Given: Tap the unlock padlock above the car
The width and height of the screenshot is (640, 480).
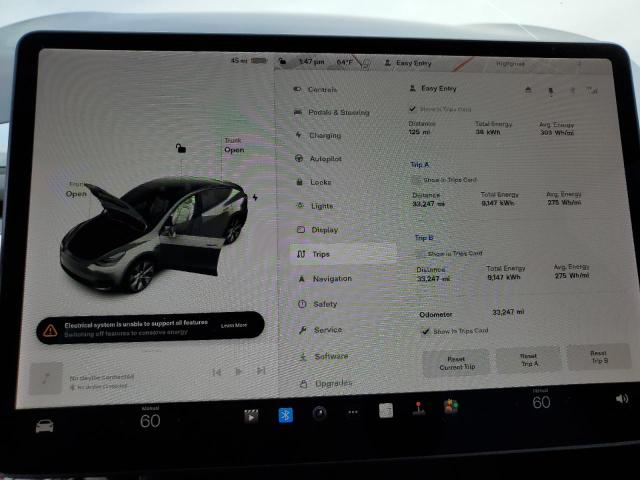Looking at the screenshot, I should [x=180, y=148].
